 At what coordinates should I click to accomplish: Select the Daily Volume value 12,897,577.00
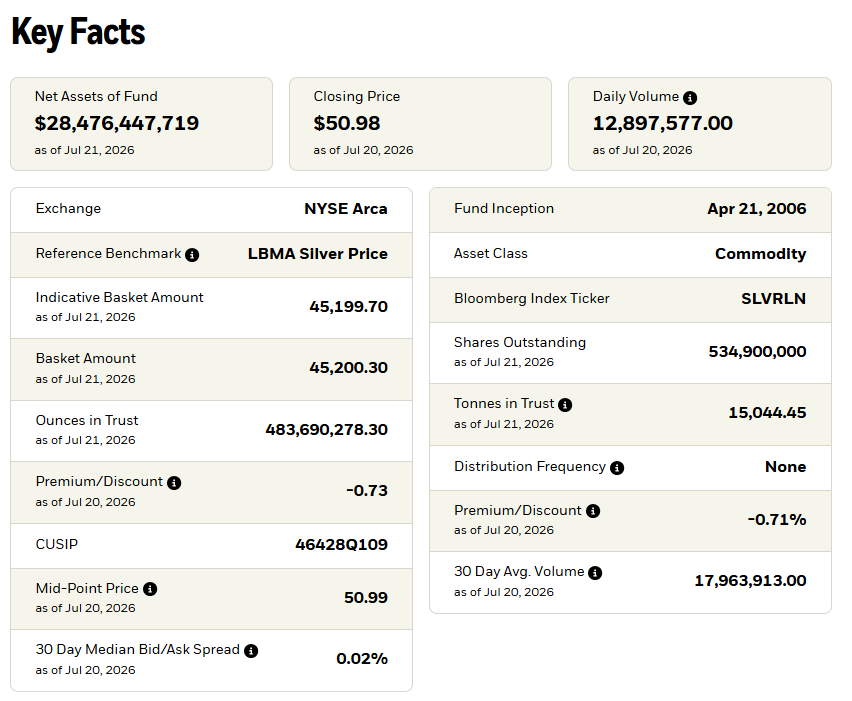pyautogui.click(x=662, y=123)
